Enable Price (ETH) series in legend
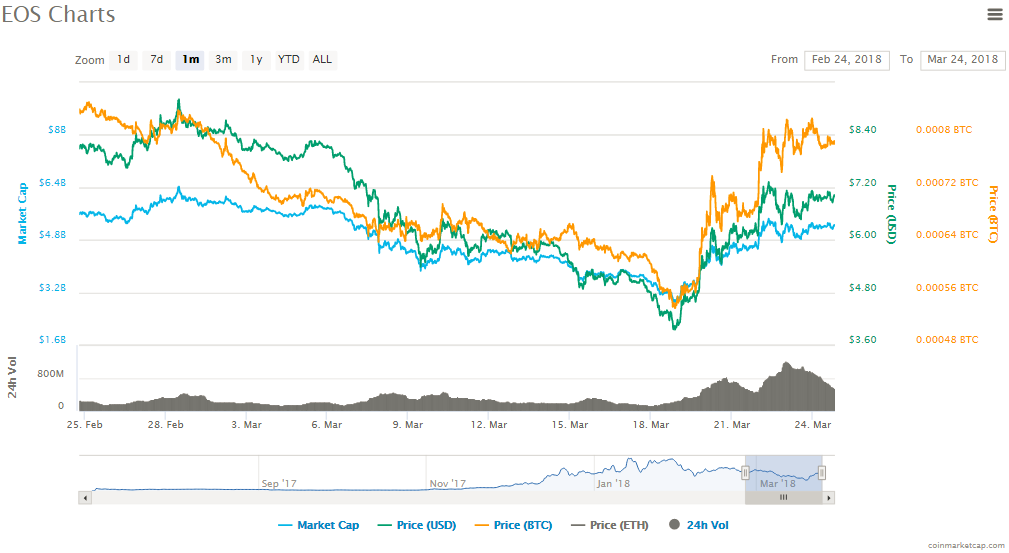 [x=610, y=525]
